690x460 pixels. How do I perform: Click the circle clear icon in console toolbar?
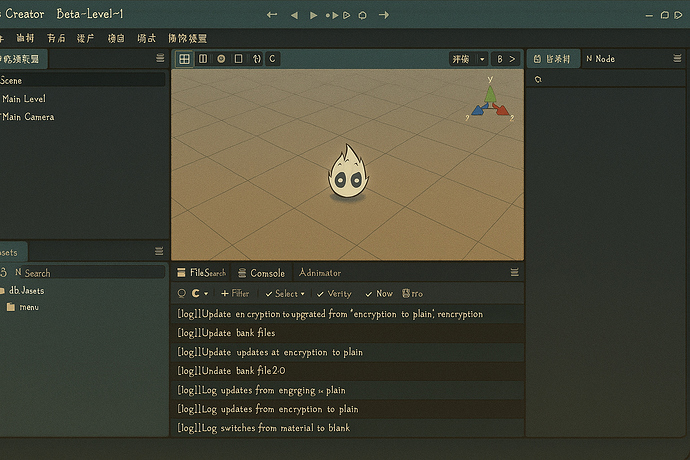coord(181,294)
